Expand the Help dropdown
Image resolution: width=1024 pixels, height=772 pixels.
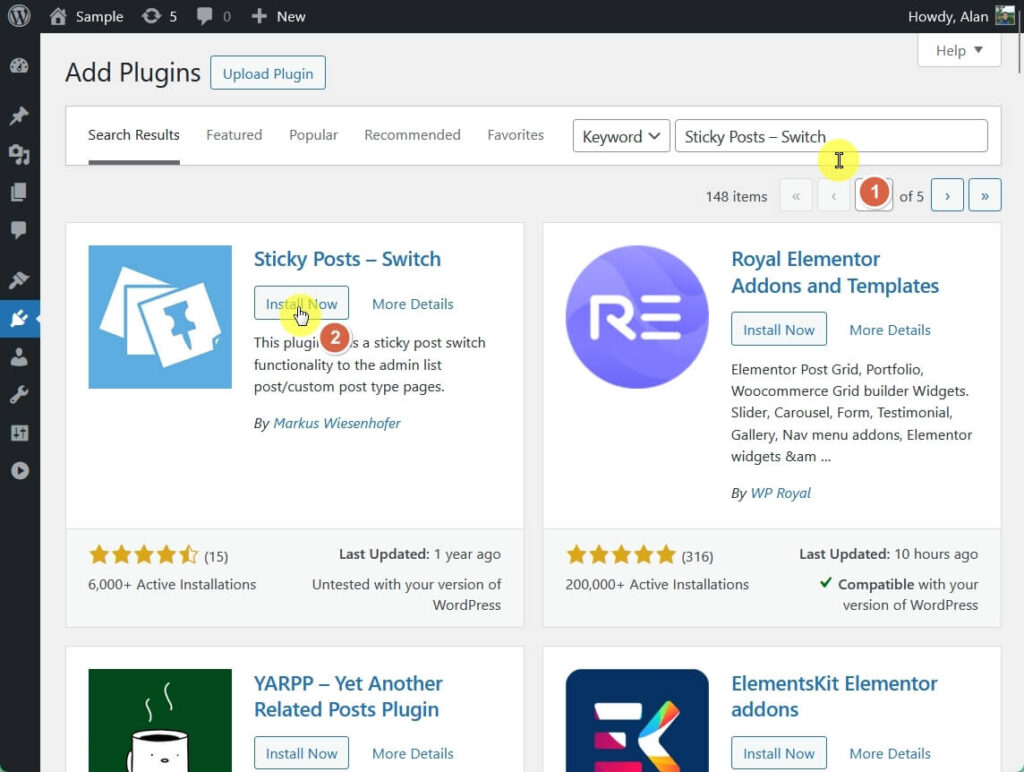959,50
